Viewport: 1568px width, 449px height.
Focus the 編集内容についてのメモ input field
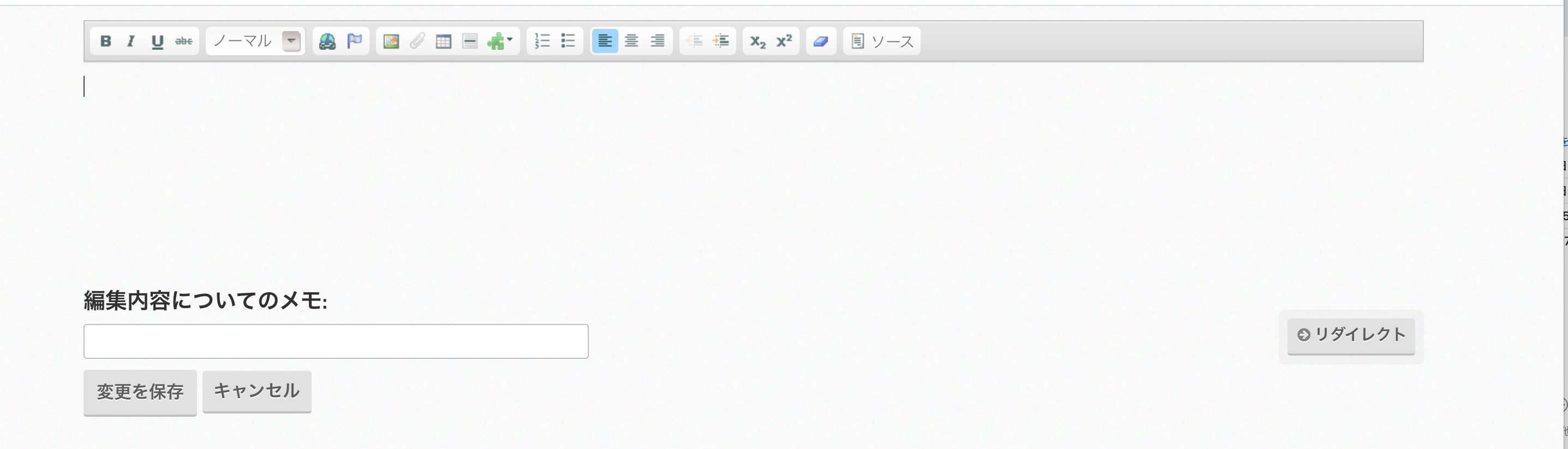click(x=336, y=341)
